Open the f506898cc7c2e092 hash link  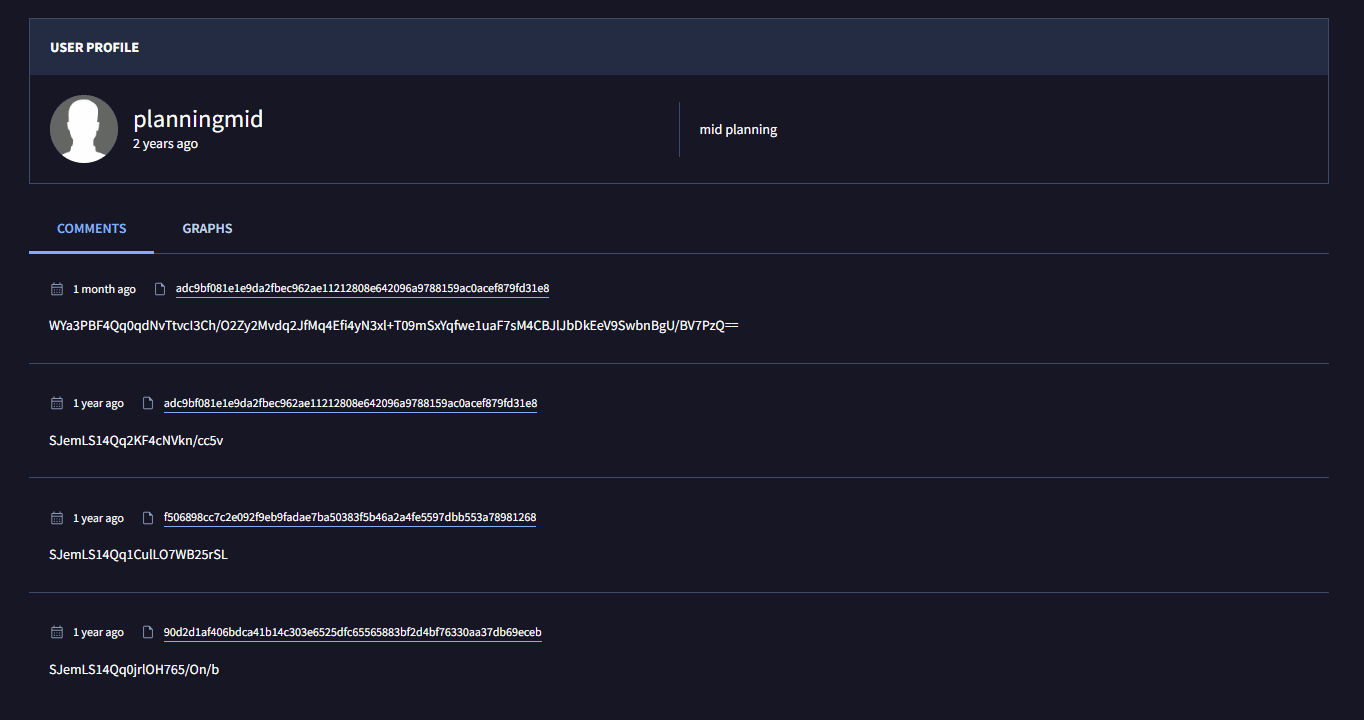[350, 518]
